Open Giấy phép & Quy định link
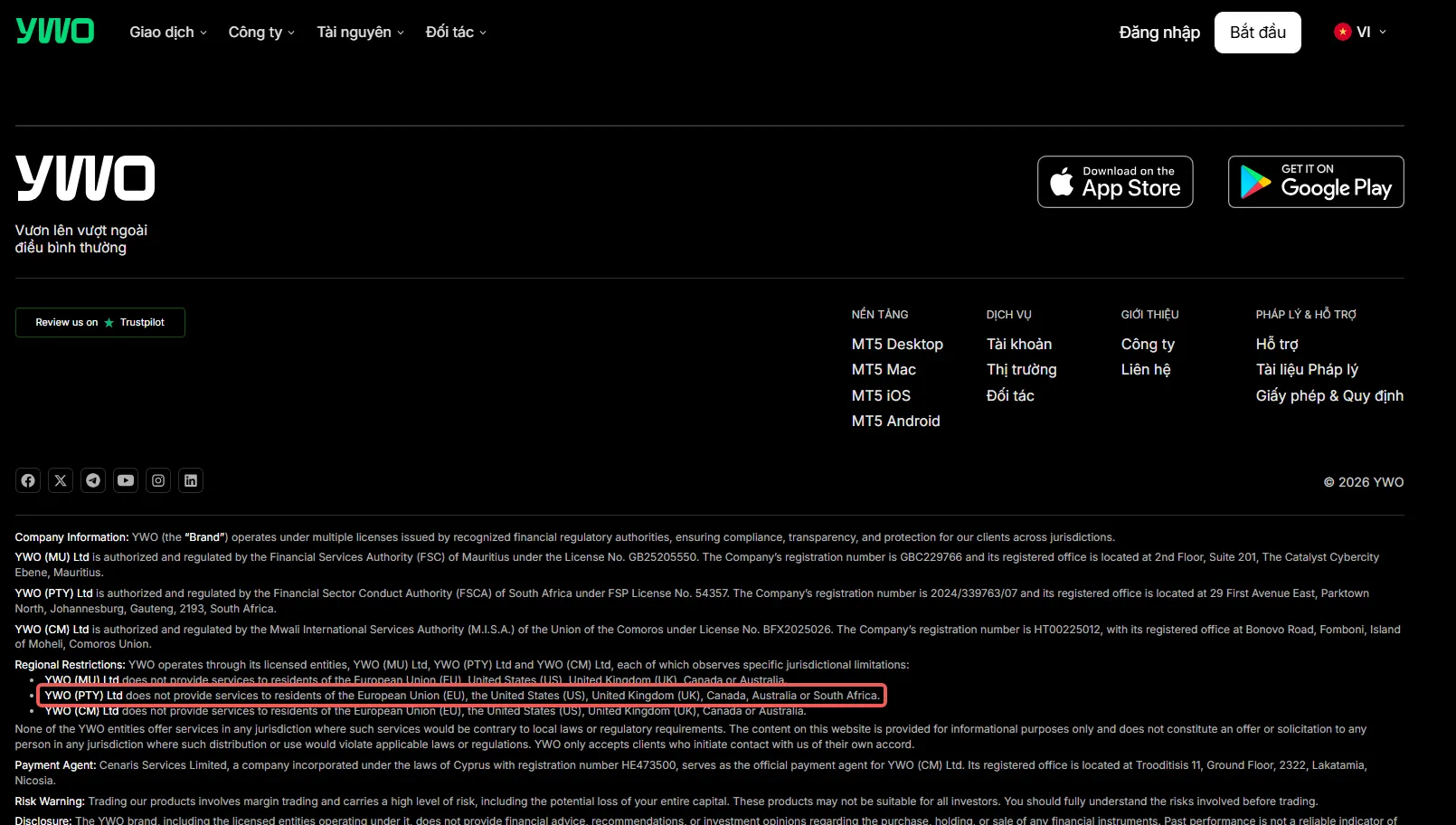 tap(1329, 395)
